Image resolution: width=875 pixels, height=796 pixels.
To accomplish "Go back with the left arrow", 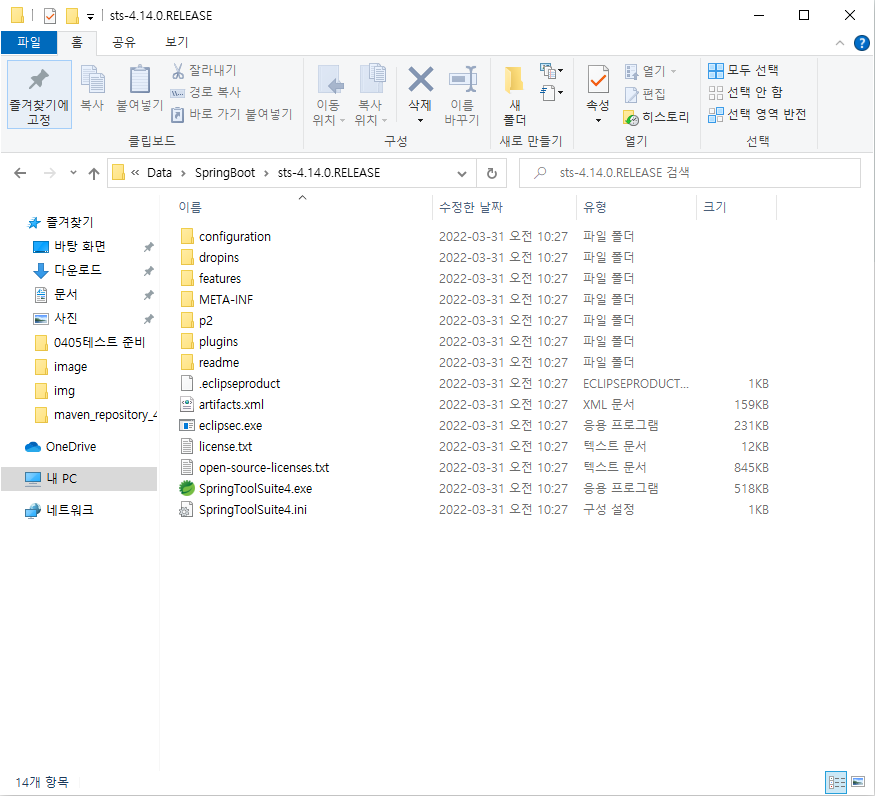I will coord(20,173).
